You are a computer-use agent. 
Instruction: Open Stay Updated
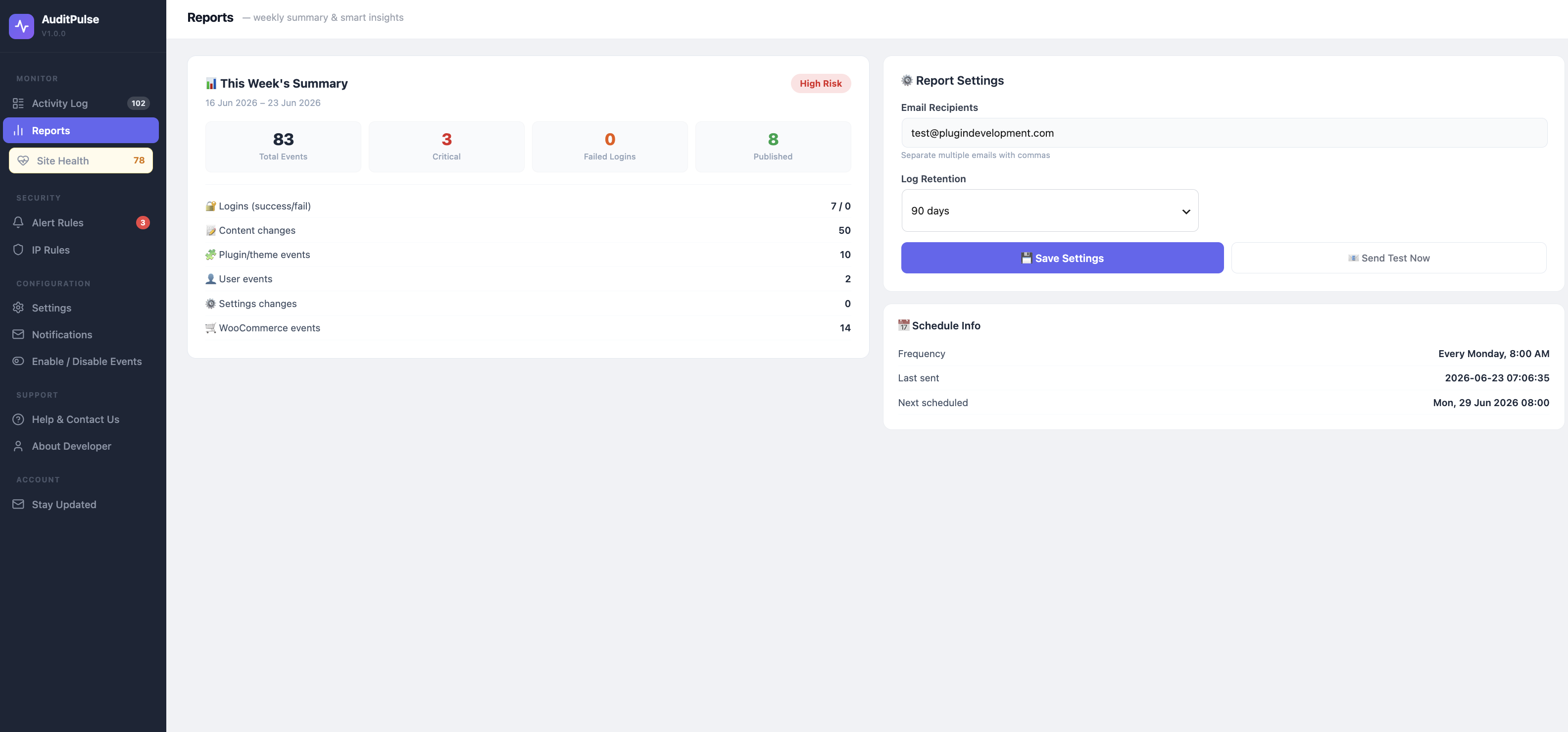[x=81, y=504]
